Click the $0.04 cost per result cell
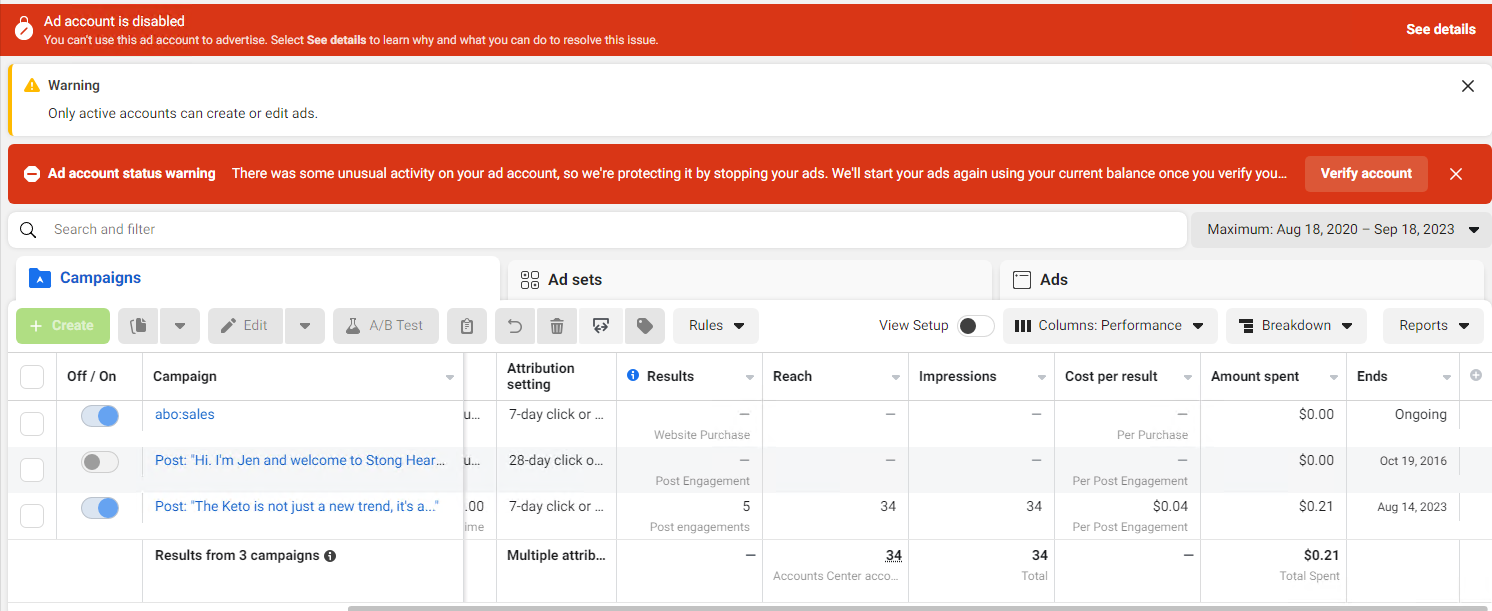The image size is (1492, 611). pyautogui.click(x=1128, y=517)
